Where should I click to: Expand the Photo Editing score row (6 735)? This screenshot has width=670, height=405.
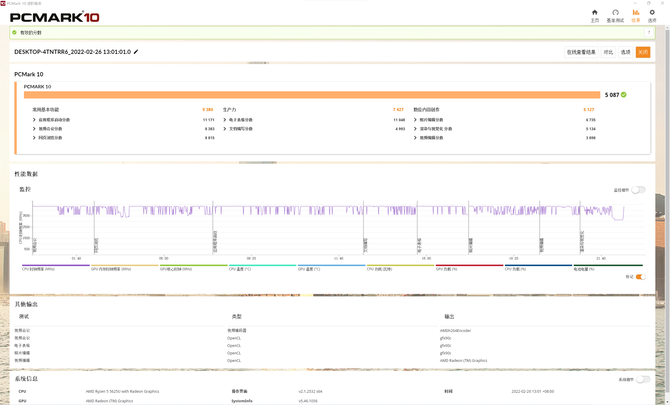(416, 120)
